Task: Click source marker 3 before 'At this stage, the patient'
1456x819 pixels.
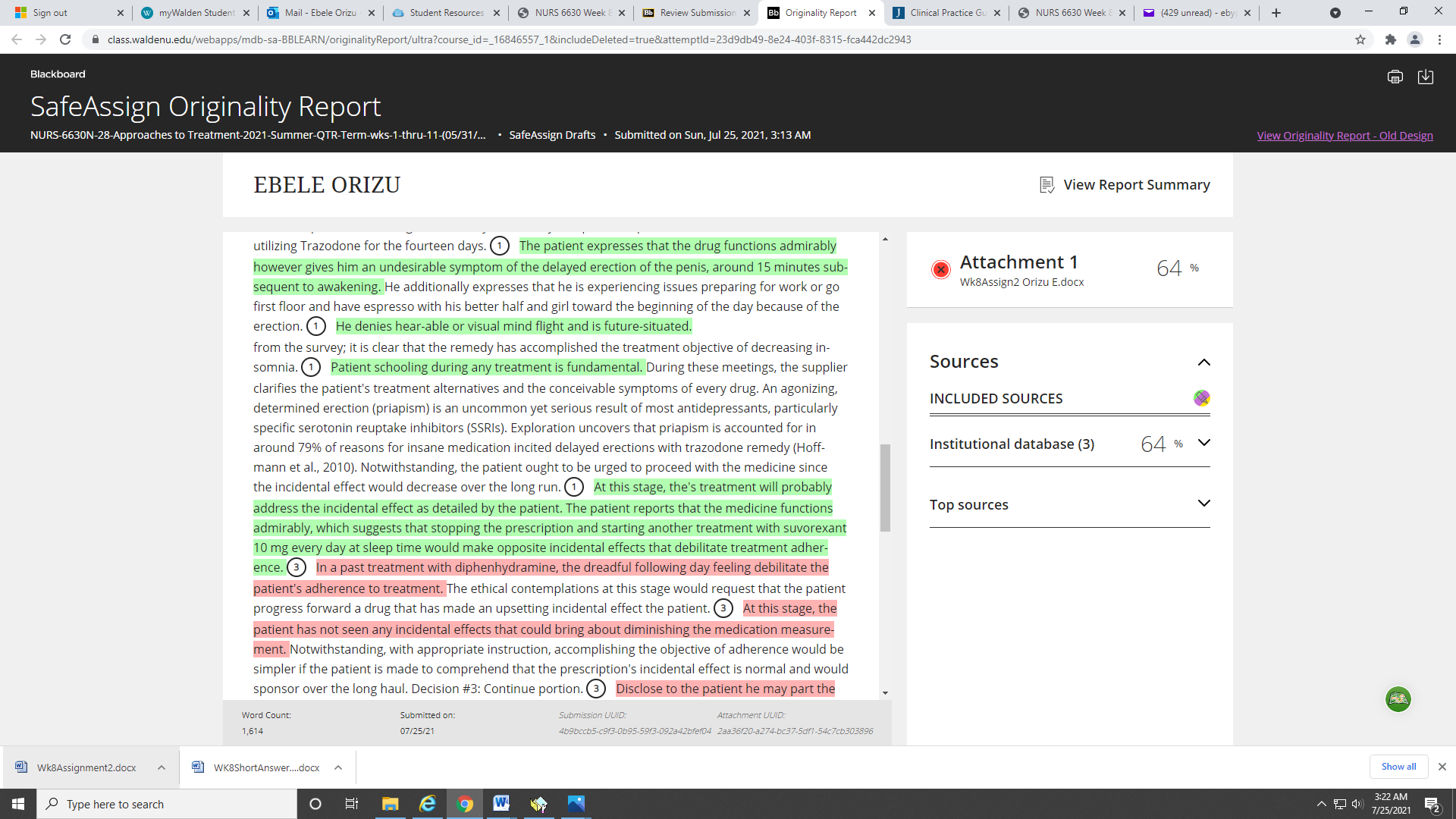Action: pos(723,608)
